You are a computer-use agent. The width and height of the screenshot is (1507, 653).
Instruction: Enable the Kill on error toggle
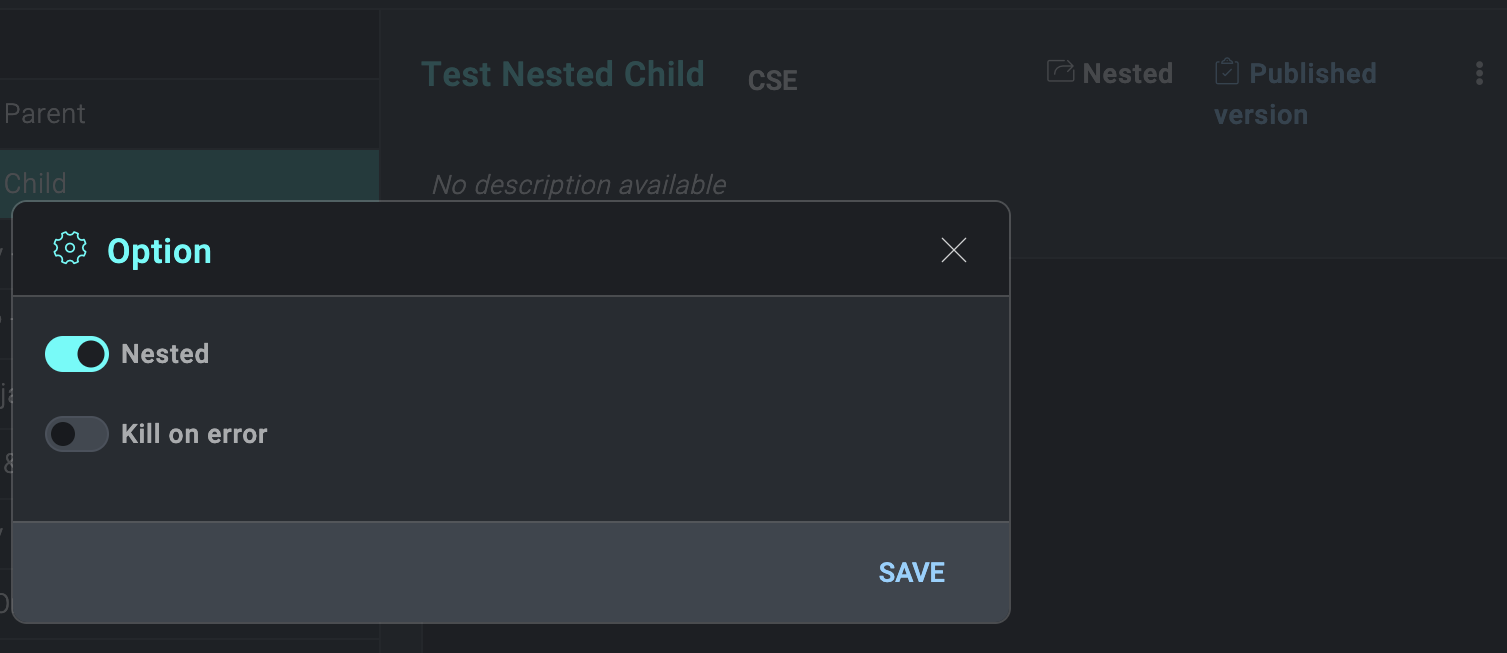pyautogui.click(x=76, y=433)
